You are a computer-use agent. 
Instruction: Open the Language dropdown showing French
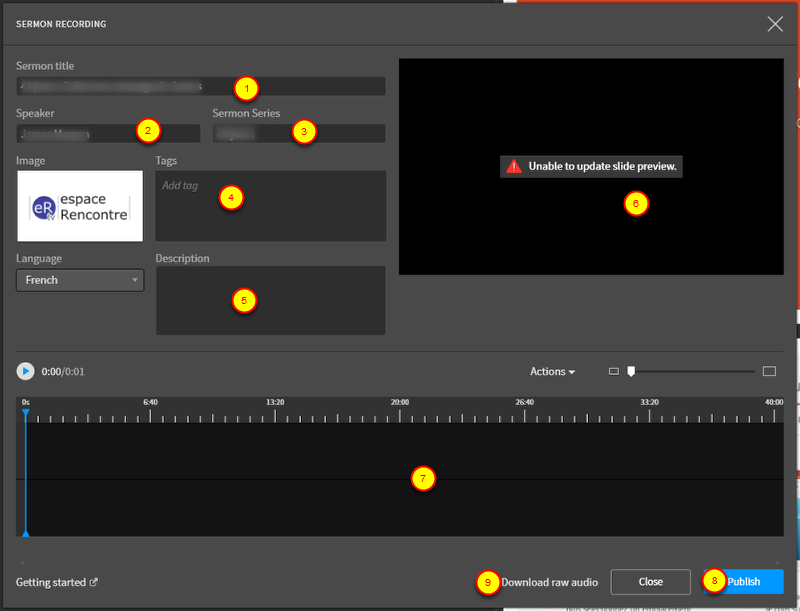(80, 280)
